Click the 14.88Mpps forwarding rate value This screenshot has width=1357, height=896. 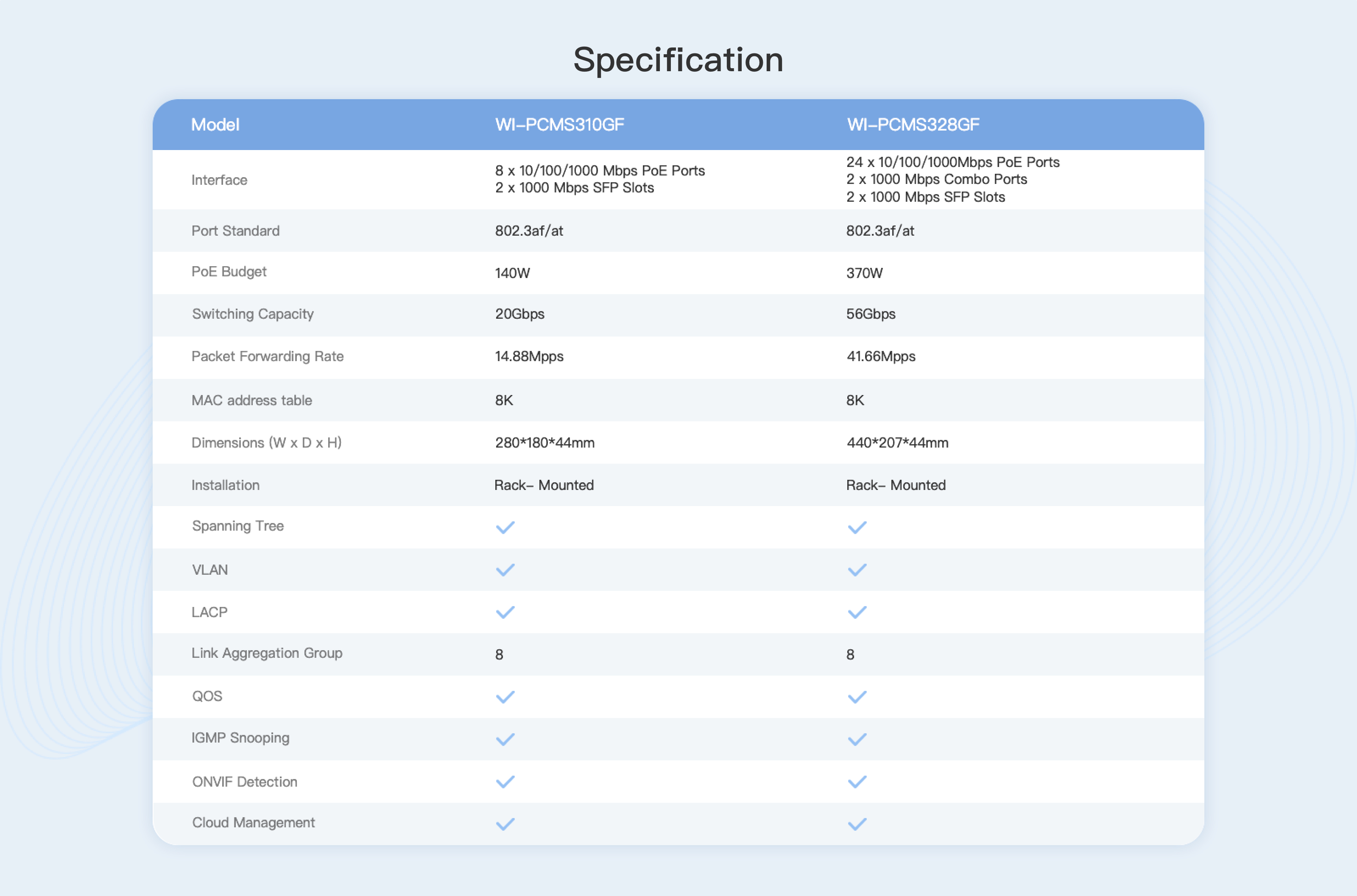point(529,356)
